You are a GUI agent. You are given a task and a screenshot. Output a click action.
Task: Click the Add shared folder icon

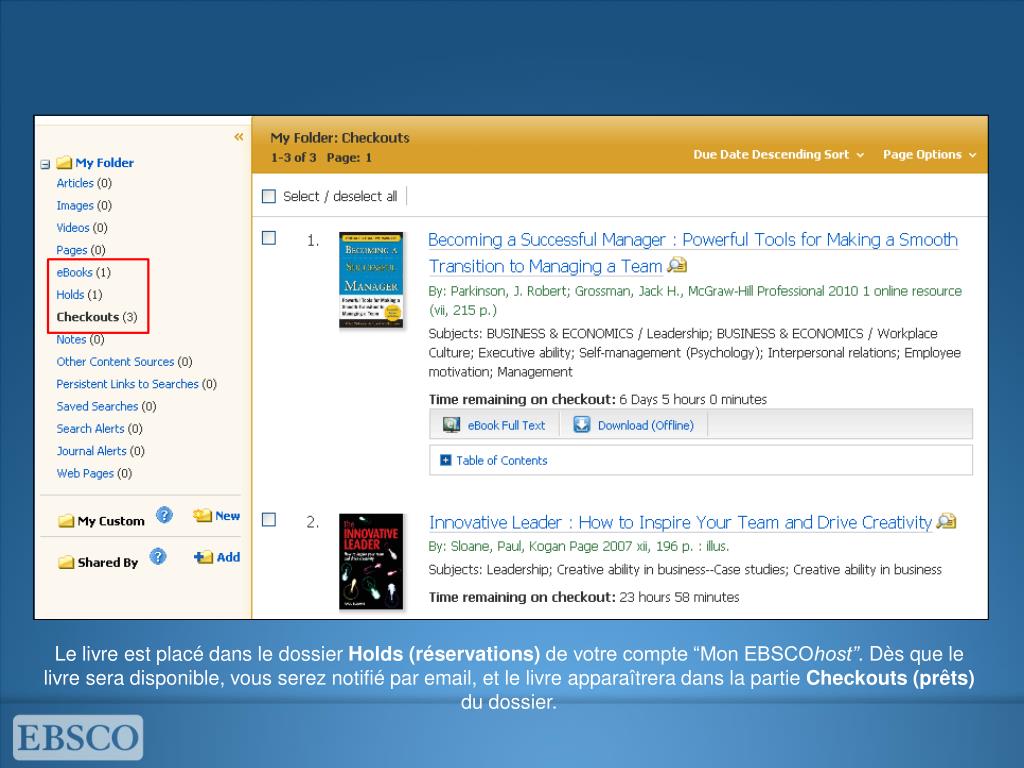point(203,557)
